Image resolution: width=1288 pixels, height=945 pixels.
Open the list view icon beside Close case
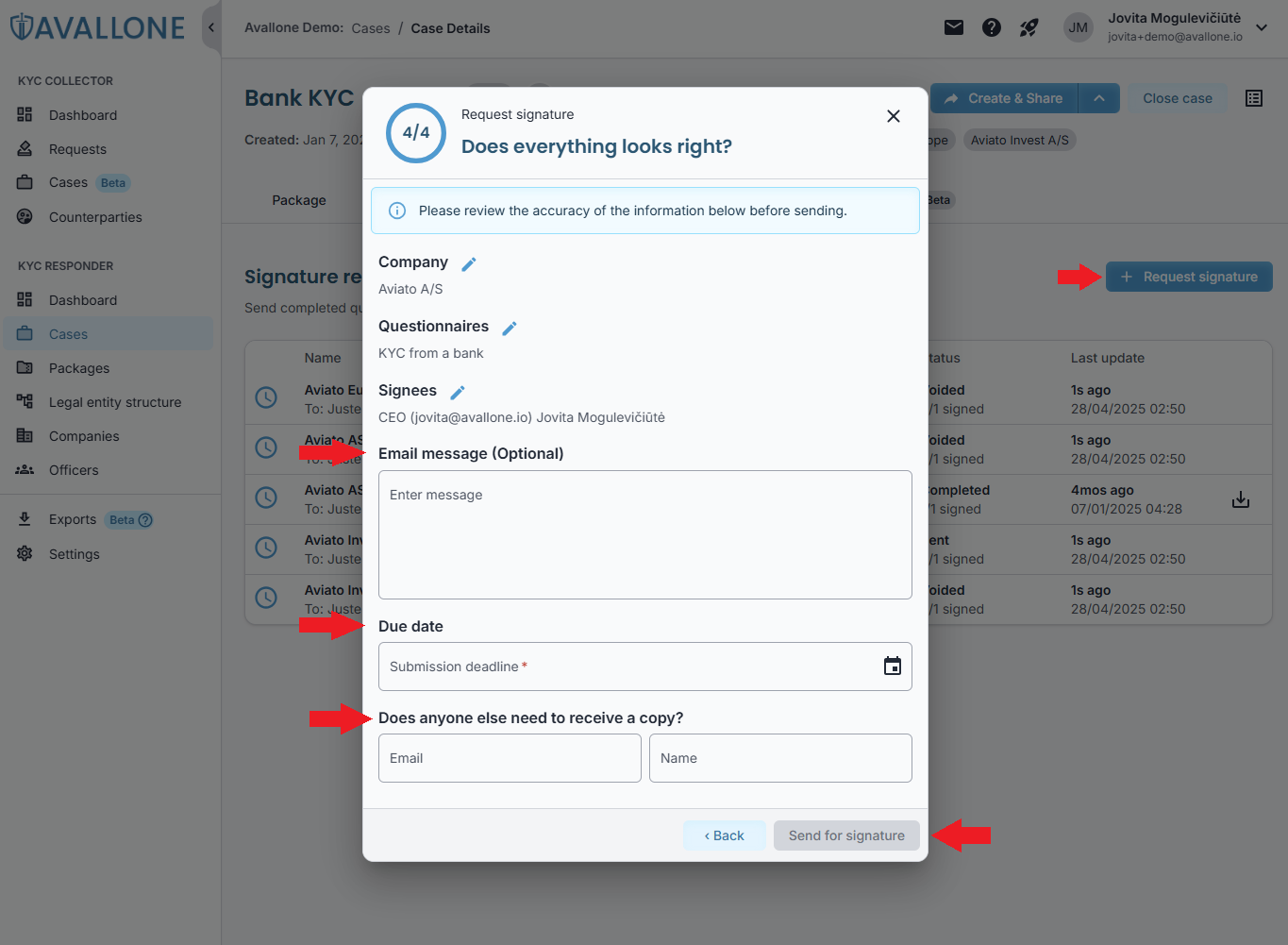[x=1254, y=98]
